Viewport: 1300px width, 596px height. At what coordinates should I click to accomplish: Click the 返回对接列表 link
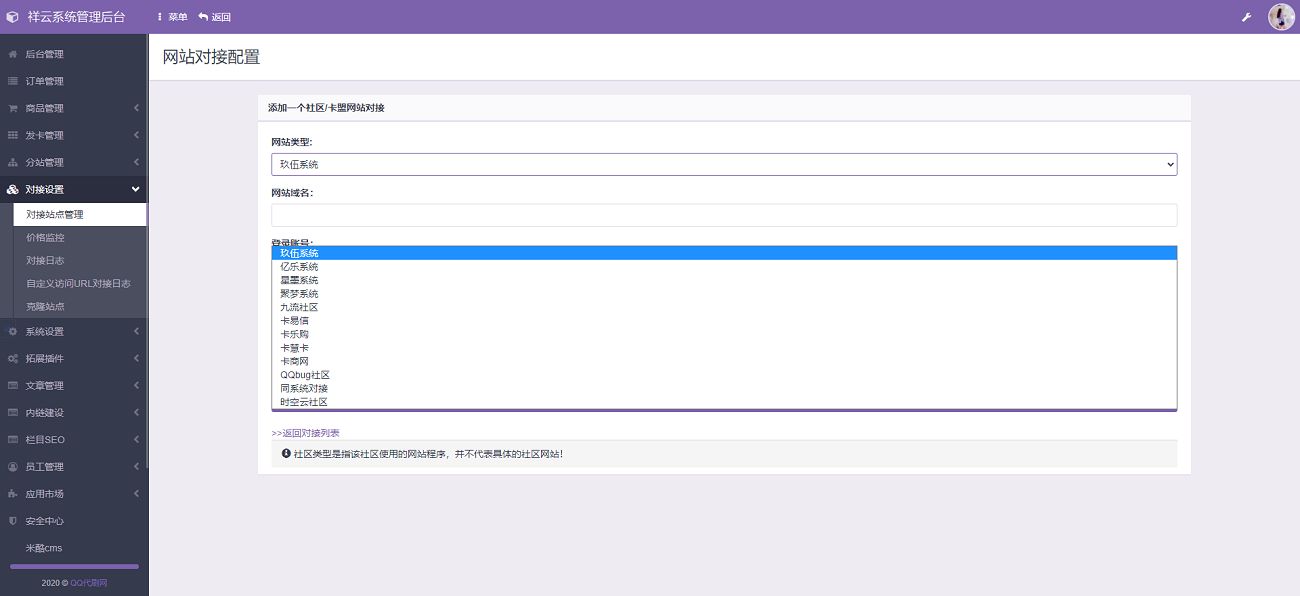[x=305, y=433]
